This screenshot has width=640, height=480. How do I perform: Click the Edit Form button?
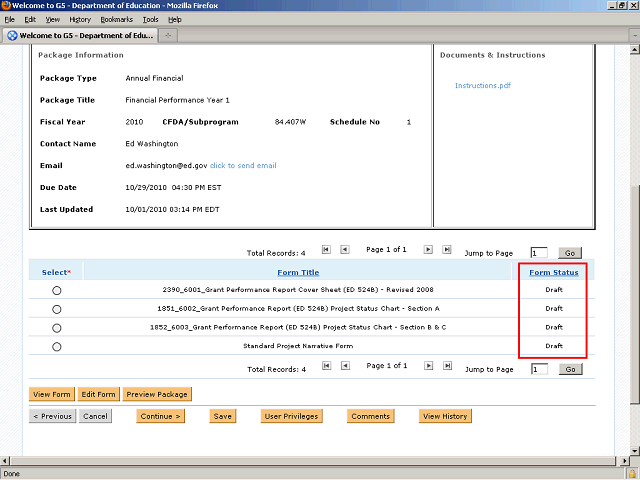[x=98, y=394]
